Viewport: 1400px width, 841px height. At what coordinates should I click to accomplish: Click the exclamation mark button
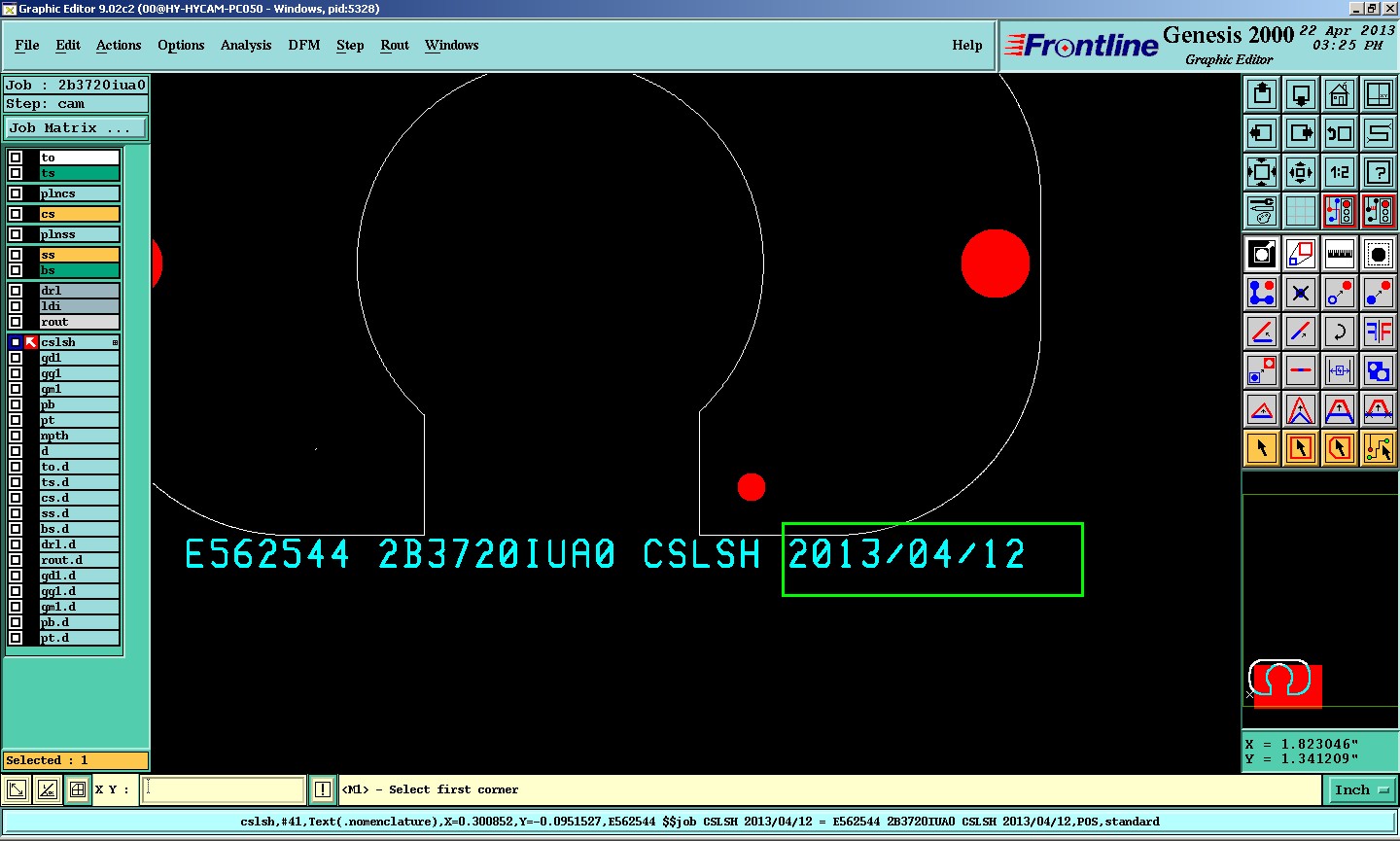pos(323,790)
